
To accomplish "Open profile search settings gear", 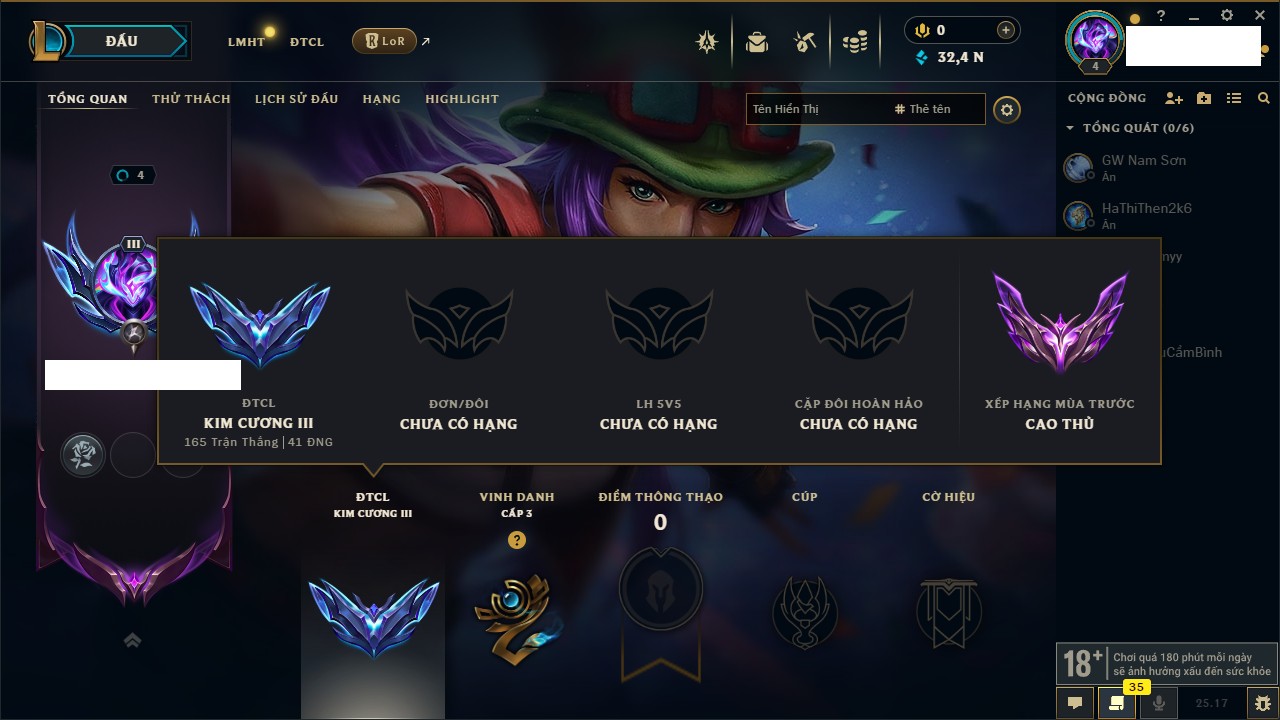I will 1007,110.
